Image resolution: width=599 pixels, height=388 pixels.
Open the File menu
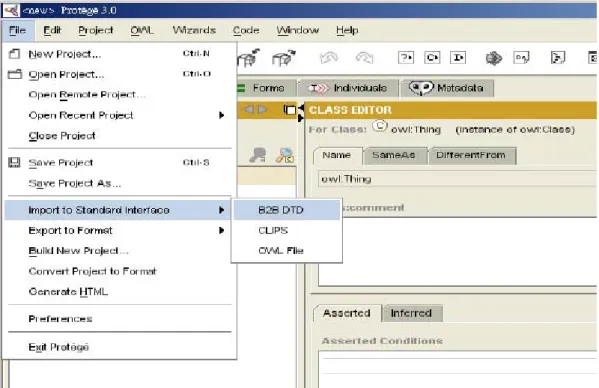pyautogui.click(x=18, y=30)
